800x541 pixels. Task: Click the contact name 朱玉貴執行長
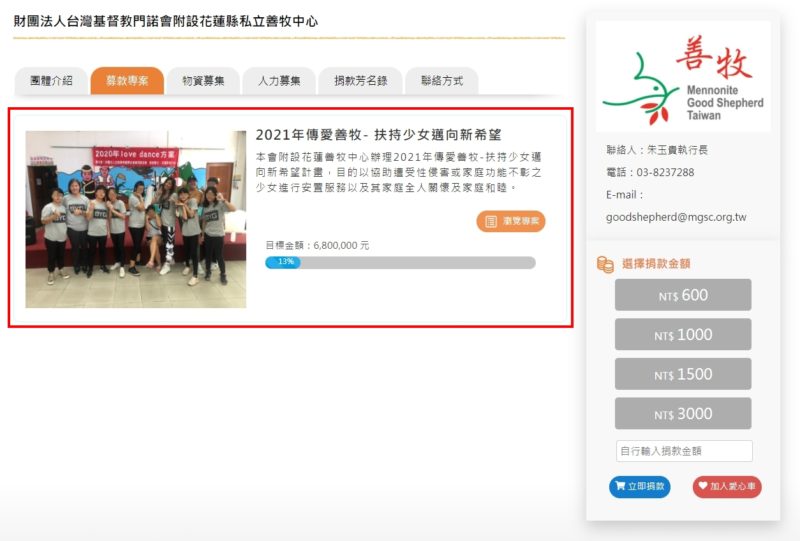(678, 150)
